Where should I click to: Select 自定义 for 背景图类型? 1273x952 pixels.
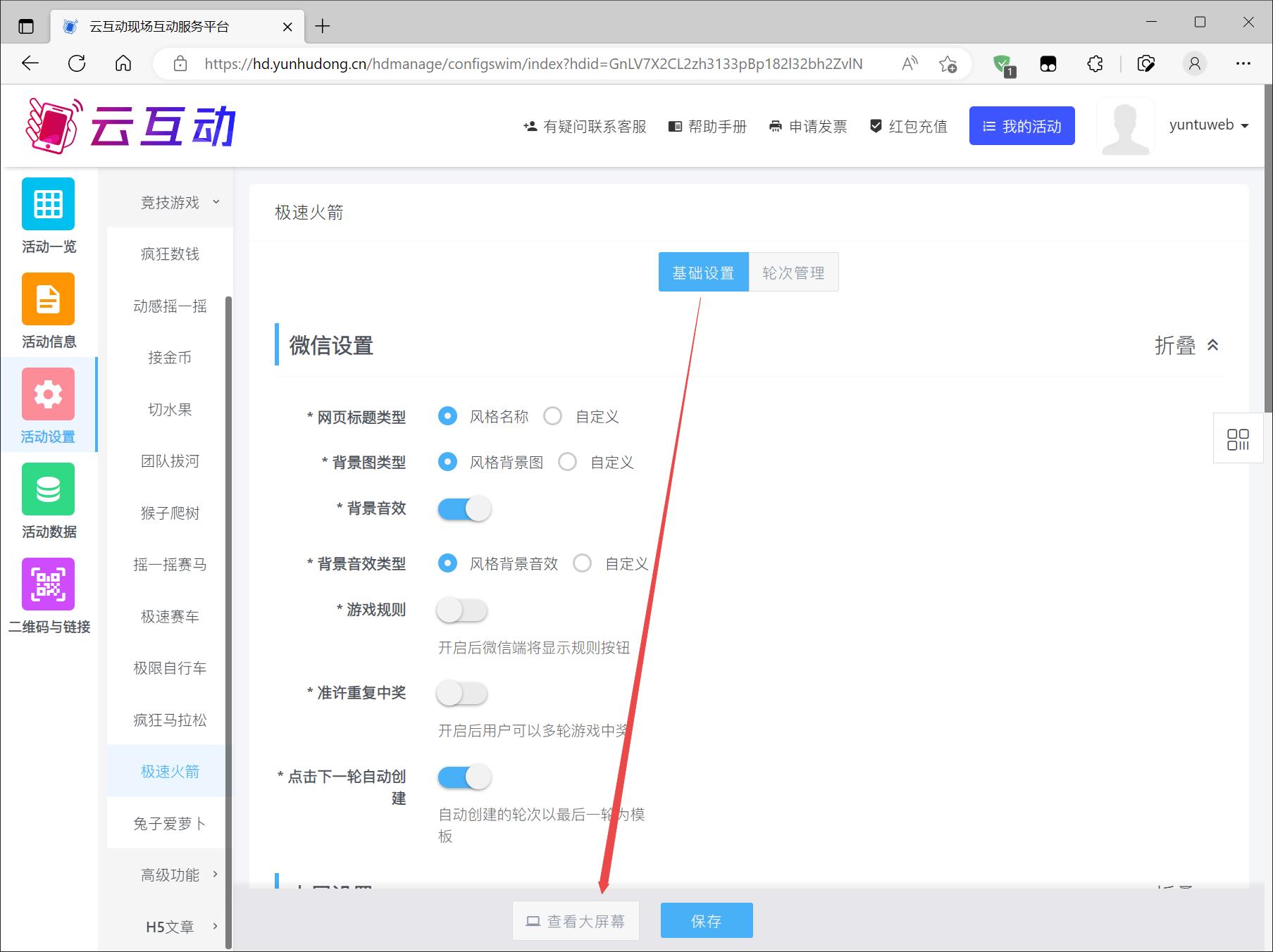coord(568,462)
